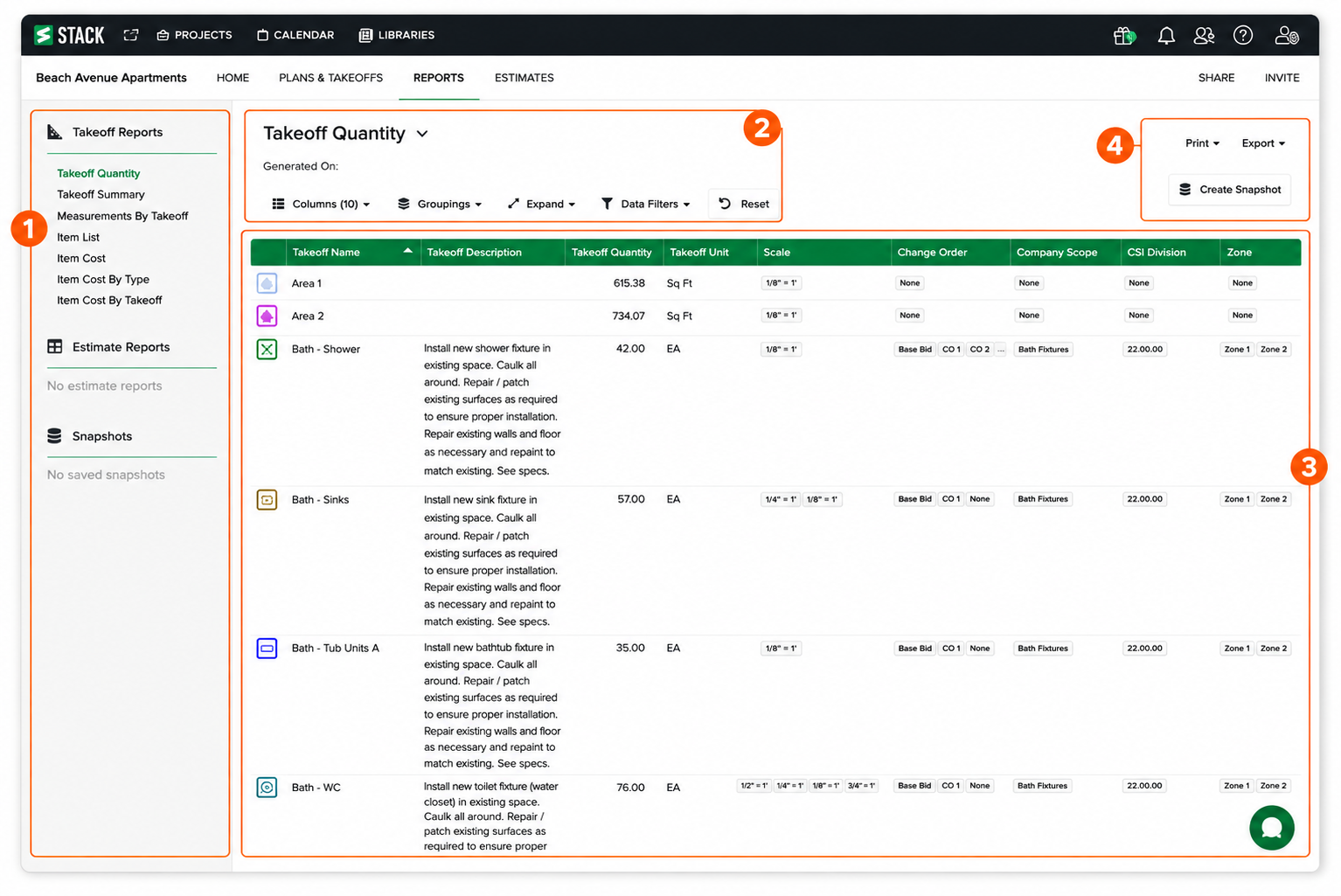Select Item Cost report

[x=81, y=259]
